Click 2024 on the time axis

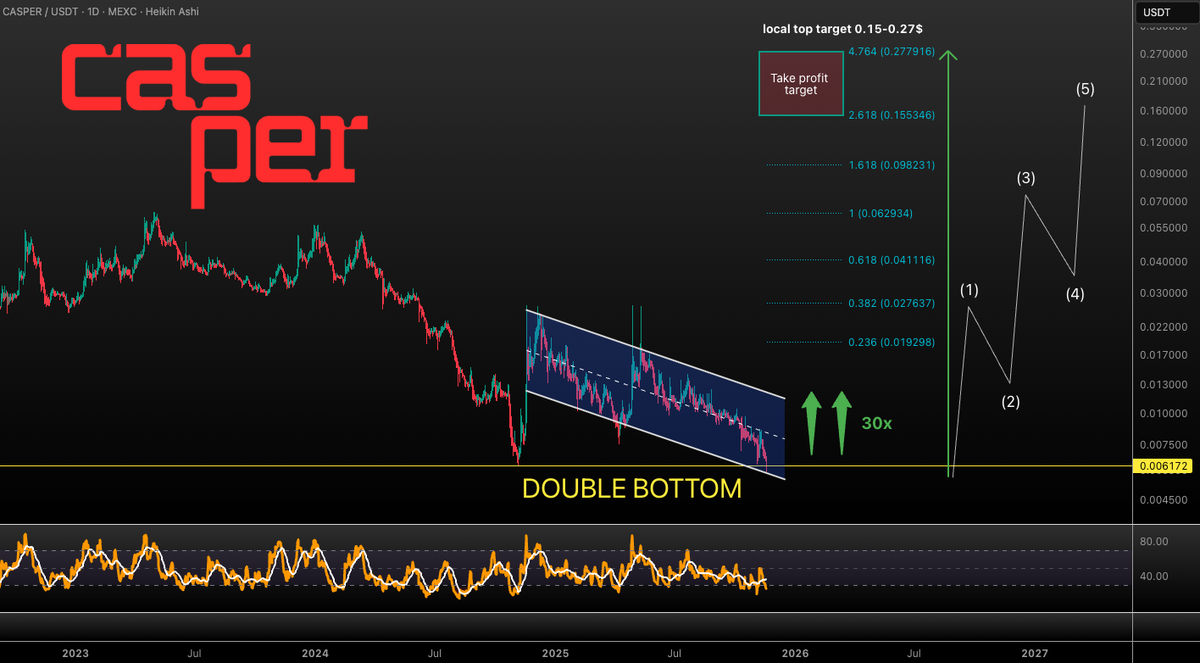pyautogui.click(x=315, y=652)
